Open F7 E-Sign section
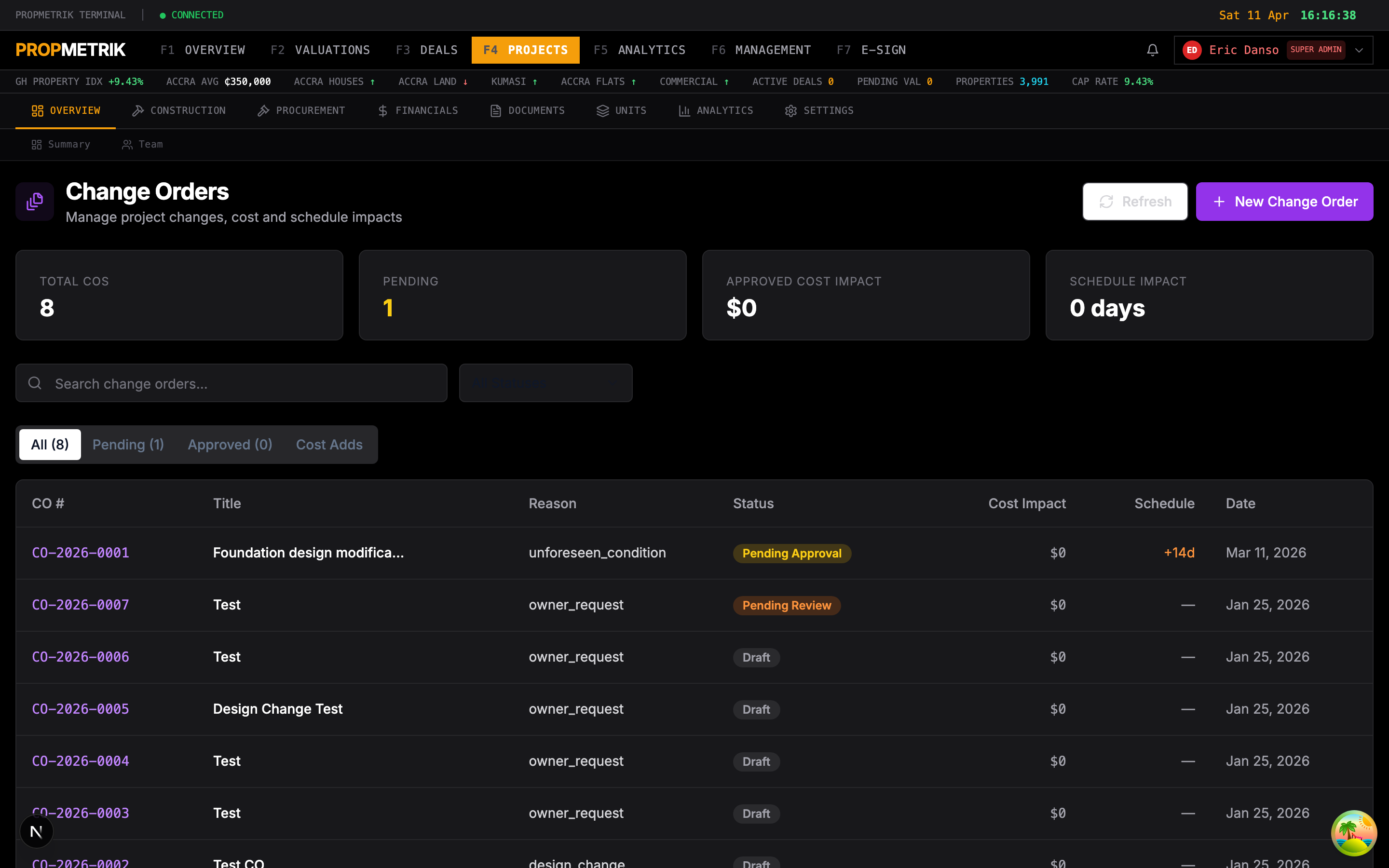Screen dimensions: 1389x868 point(872,50)
